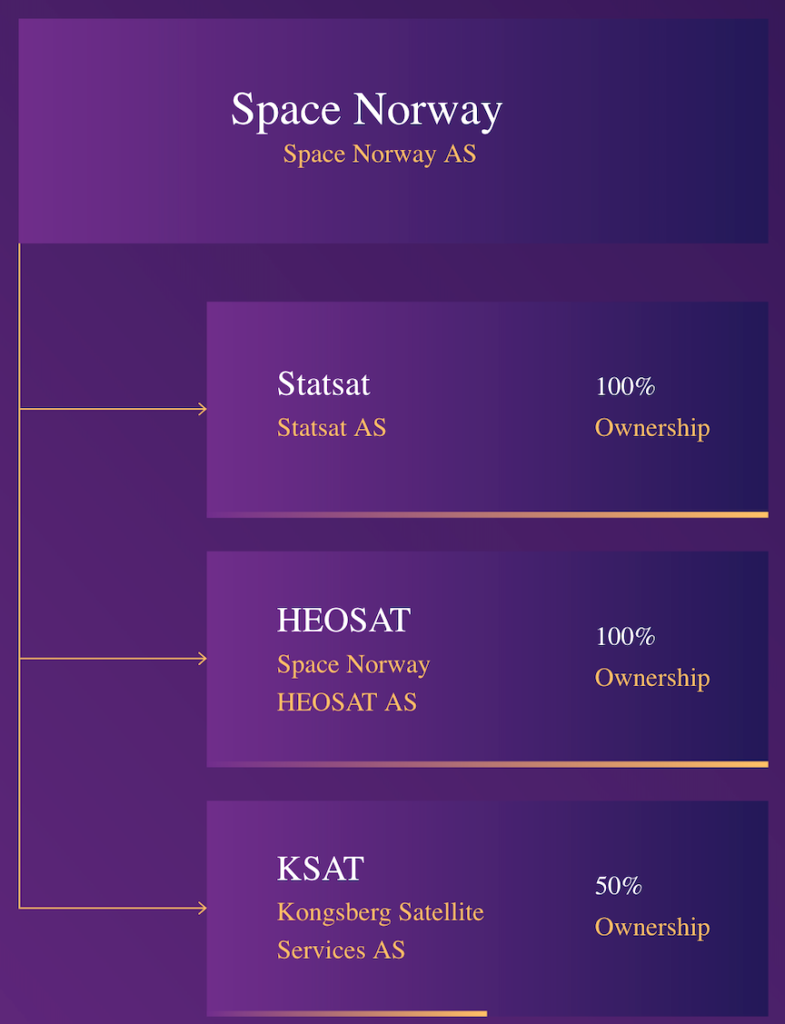Image resolution: width=785 pixels, height=1024 pixels.
Task: Click the KSAT half-filled ownership bar
Action: pyautogui.click(x=347, y=1014)
